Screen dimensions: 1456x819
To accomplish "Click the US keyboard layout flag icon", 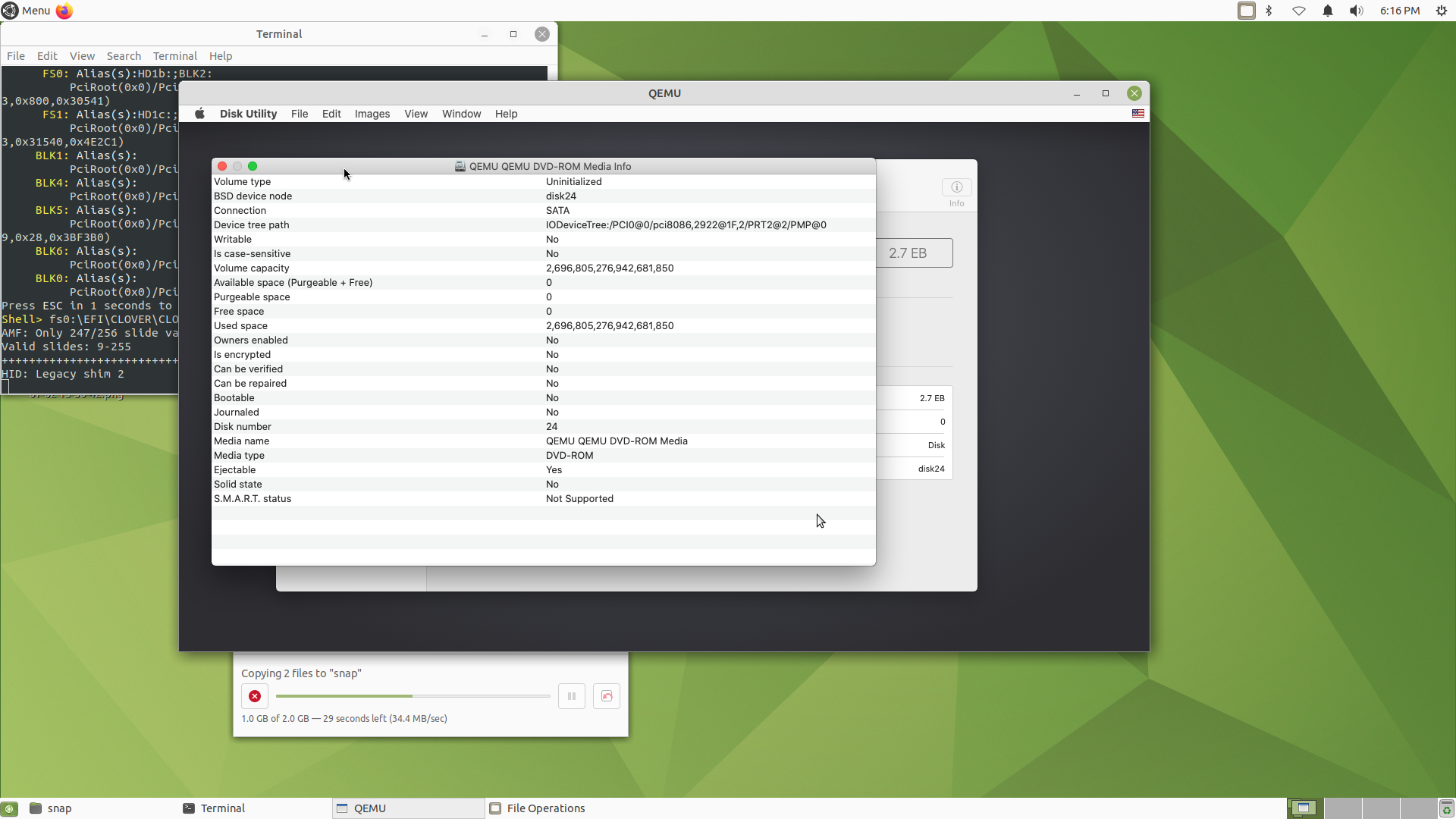I will (x=1137, y=114).
